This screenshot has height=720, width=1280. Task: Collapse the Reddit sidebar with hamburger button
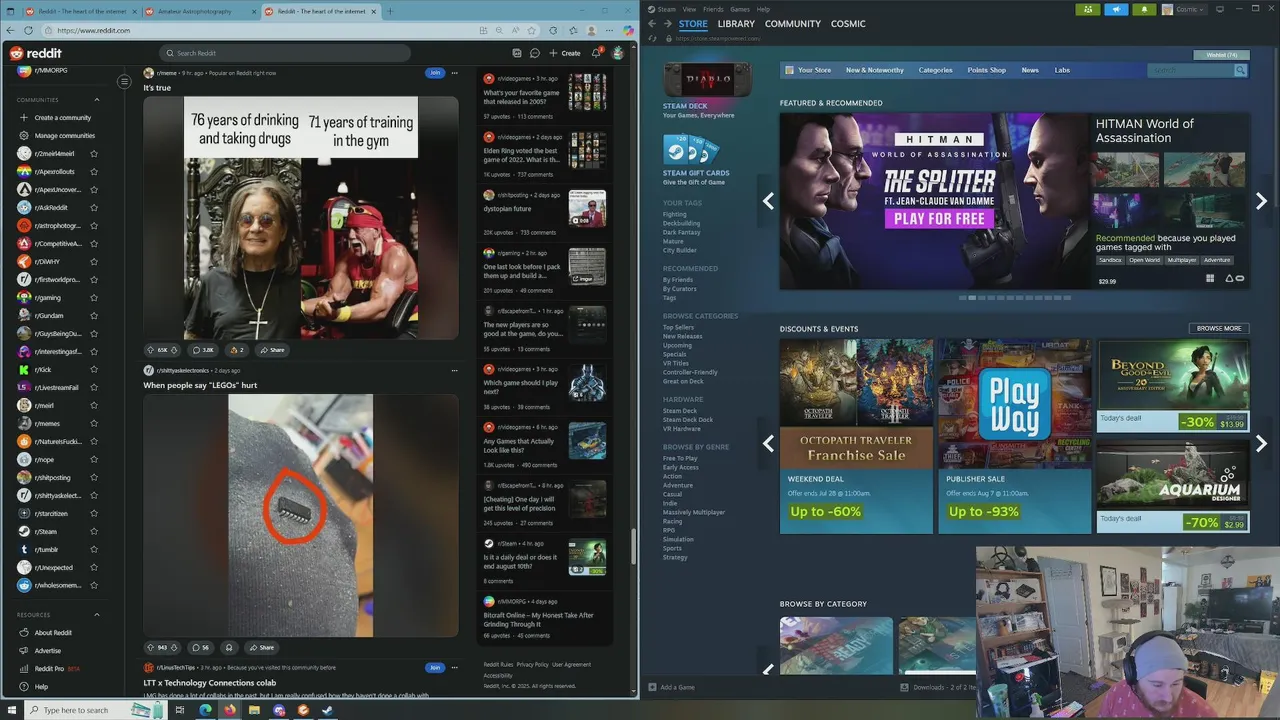coord(124,81)
